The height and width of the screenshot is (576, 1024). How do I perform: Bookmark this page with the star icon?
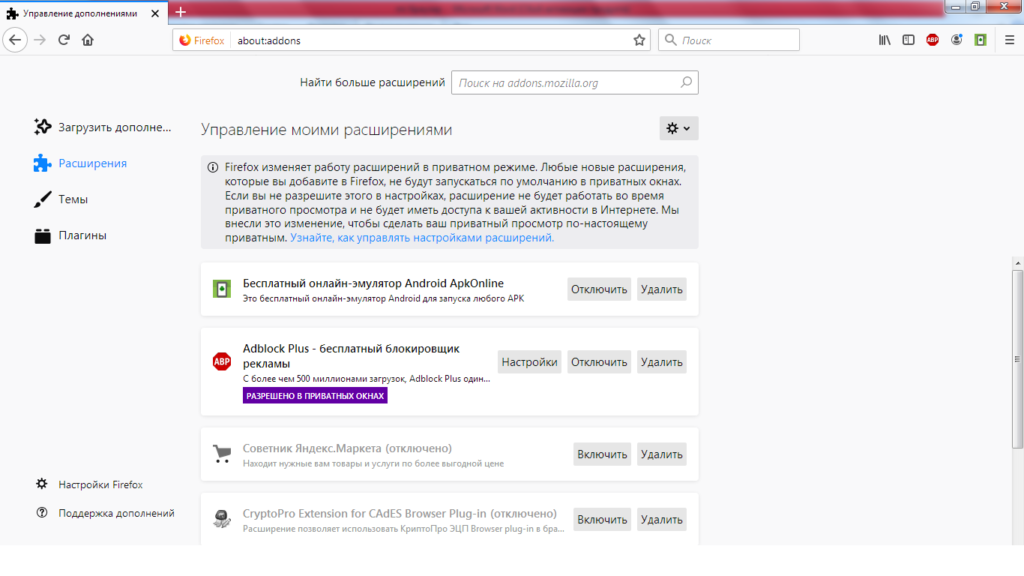639,40
